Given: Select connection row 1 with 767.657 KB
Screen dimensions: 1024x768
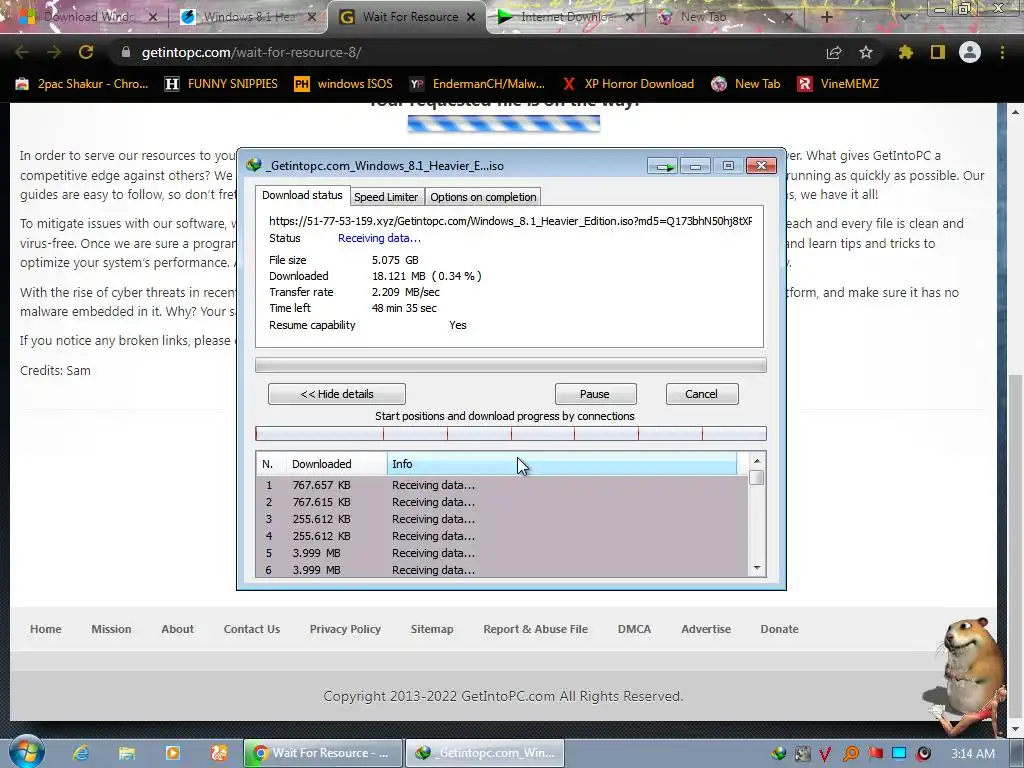Looking at the screenshot, I should pos(502,485).
